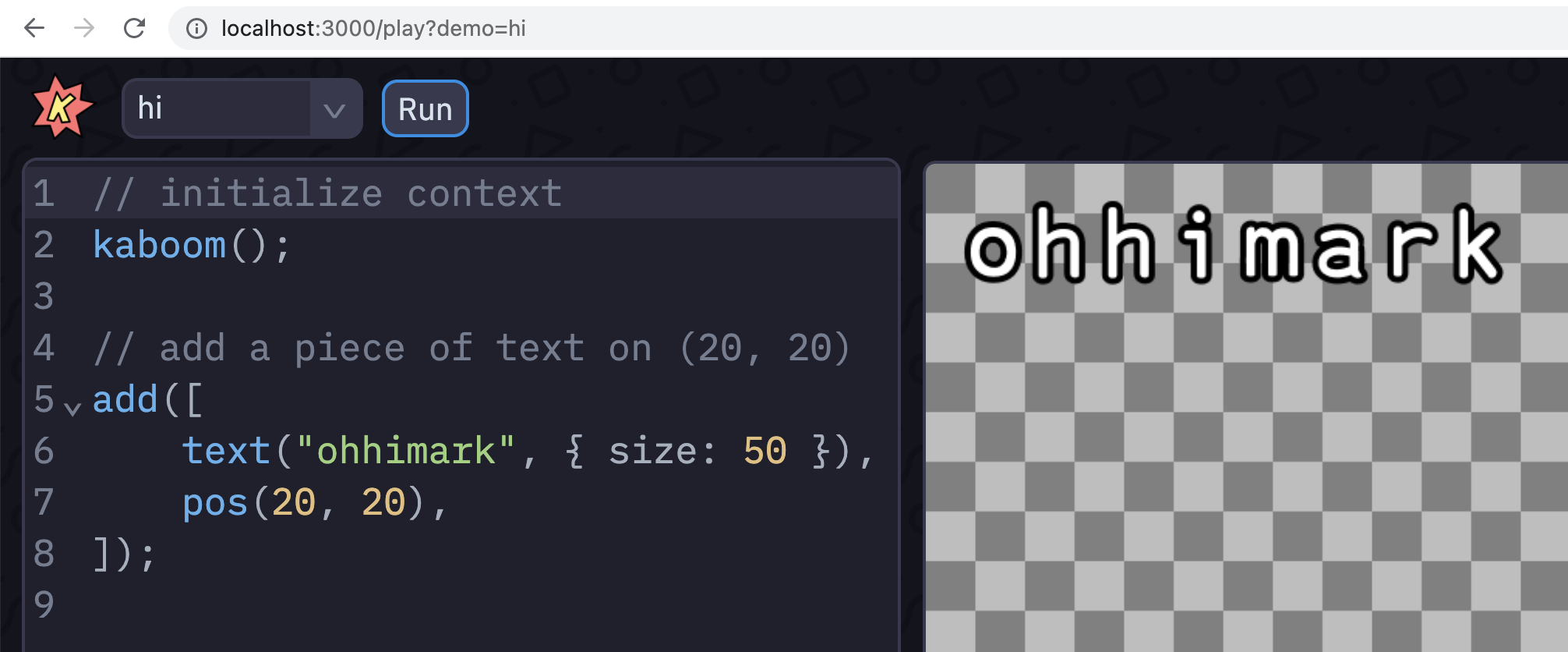
Task: Click the "pos" function on line 7
Action: click(215, 503)
